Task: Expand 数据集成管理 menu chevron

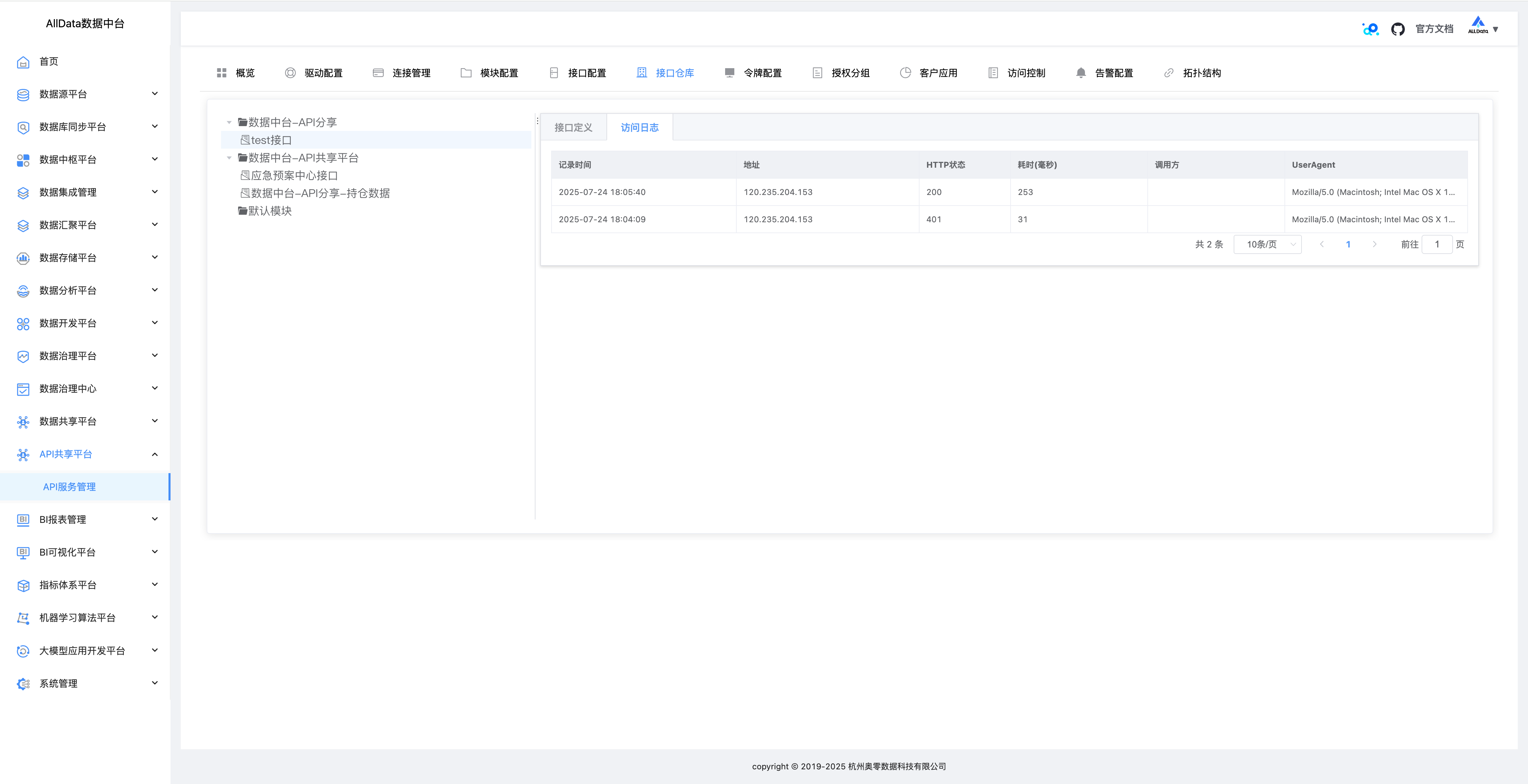Action: [155, 192]
